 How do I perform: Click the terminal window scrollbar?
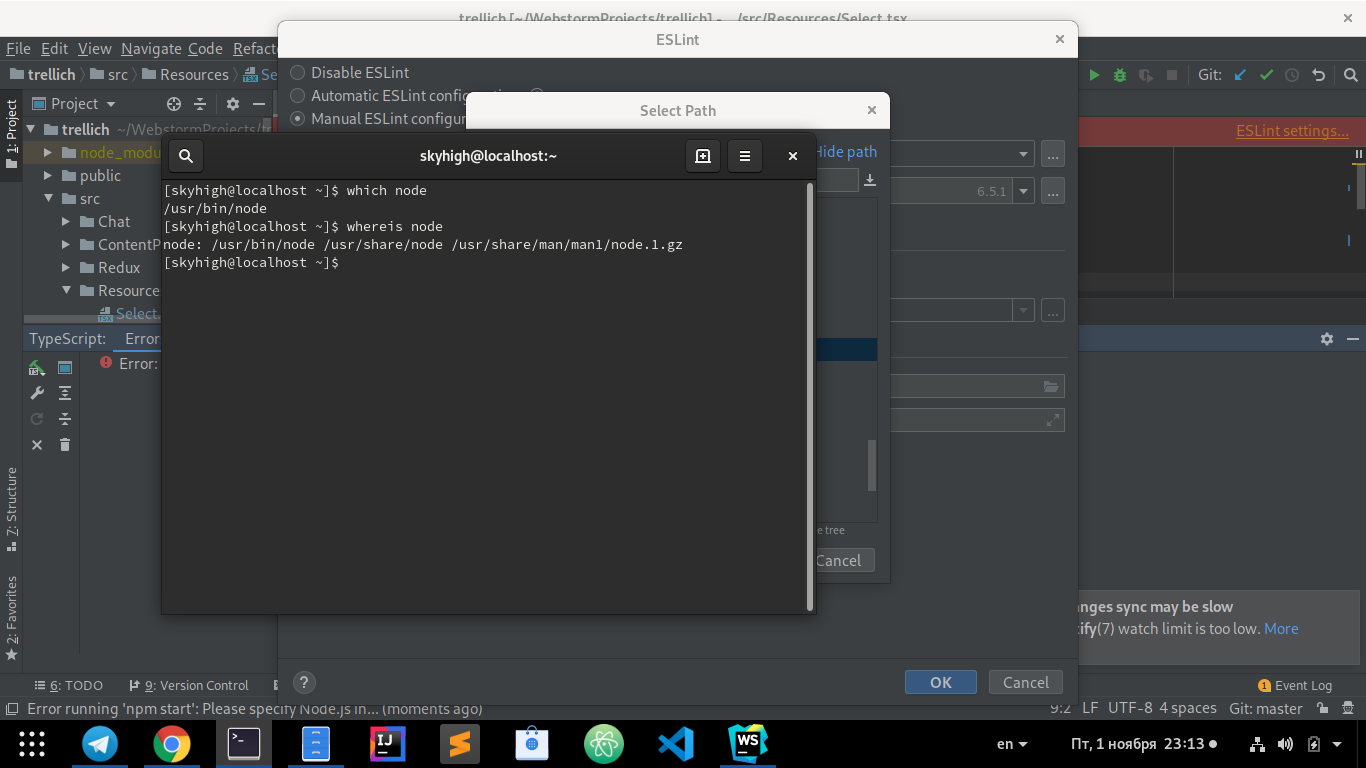(x=809, y=396)
